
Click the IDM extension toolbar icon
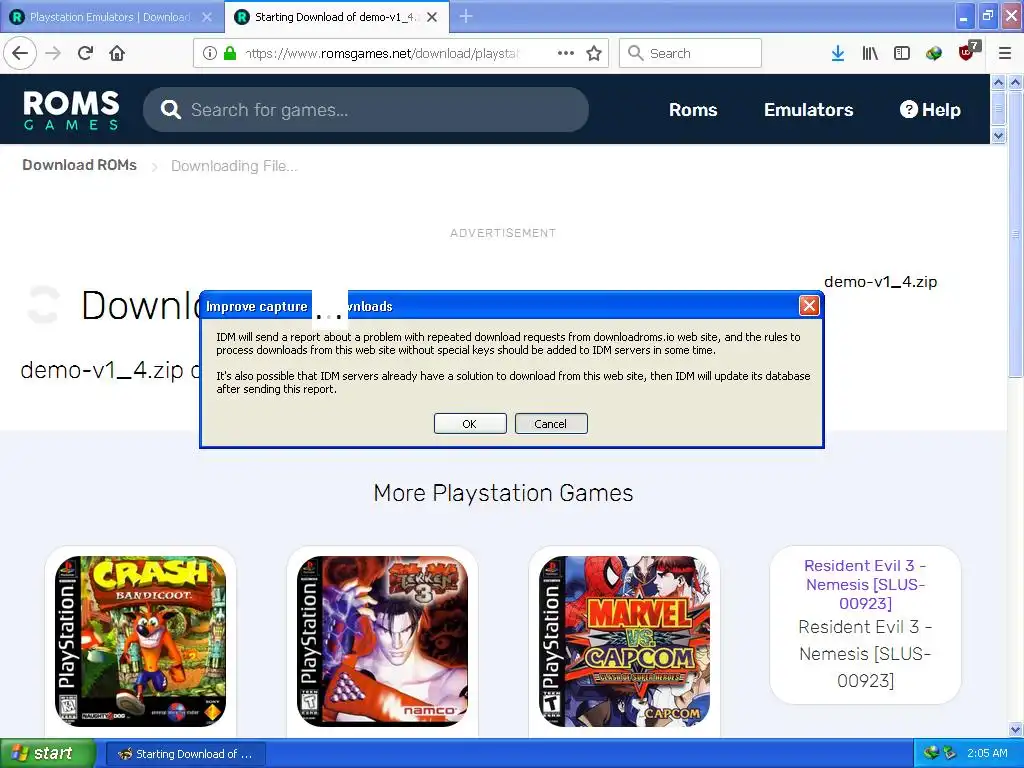coord(934,53)
